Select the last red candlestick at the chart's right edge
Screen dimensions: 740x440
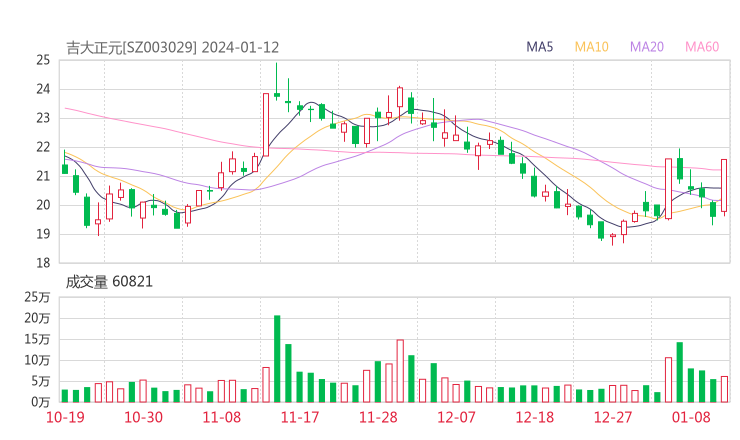(x=724, y=186)
